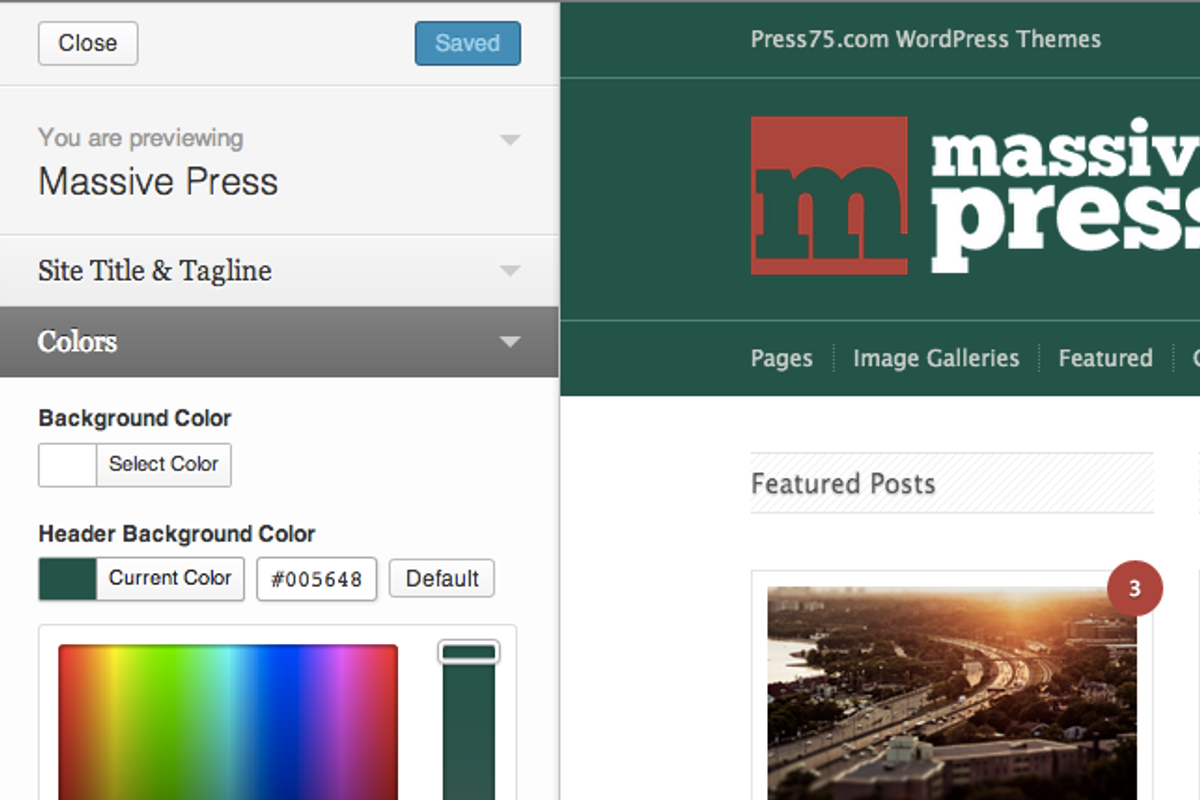The image size is (1200, 800).
Task: Click the Massive Press theme name
Action: (158, 182)
